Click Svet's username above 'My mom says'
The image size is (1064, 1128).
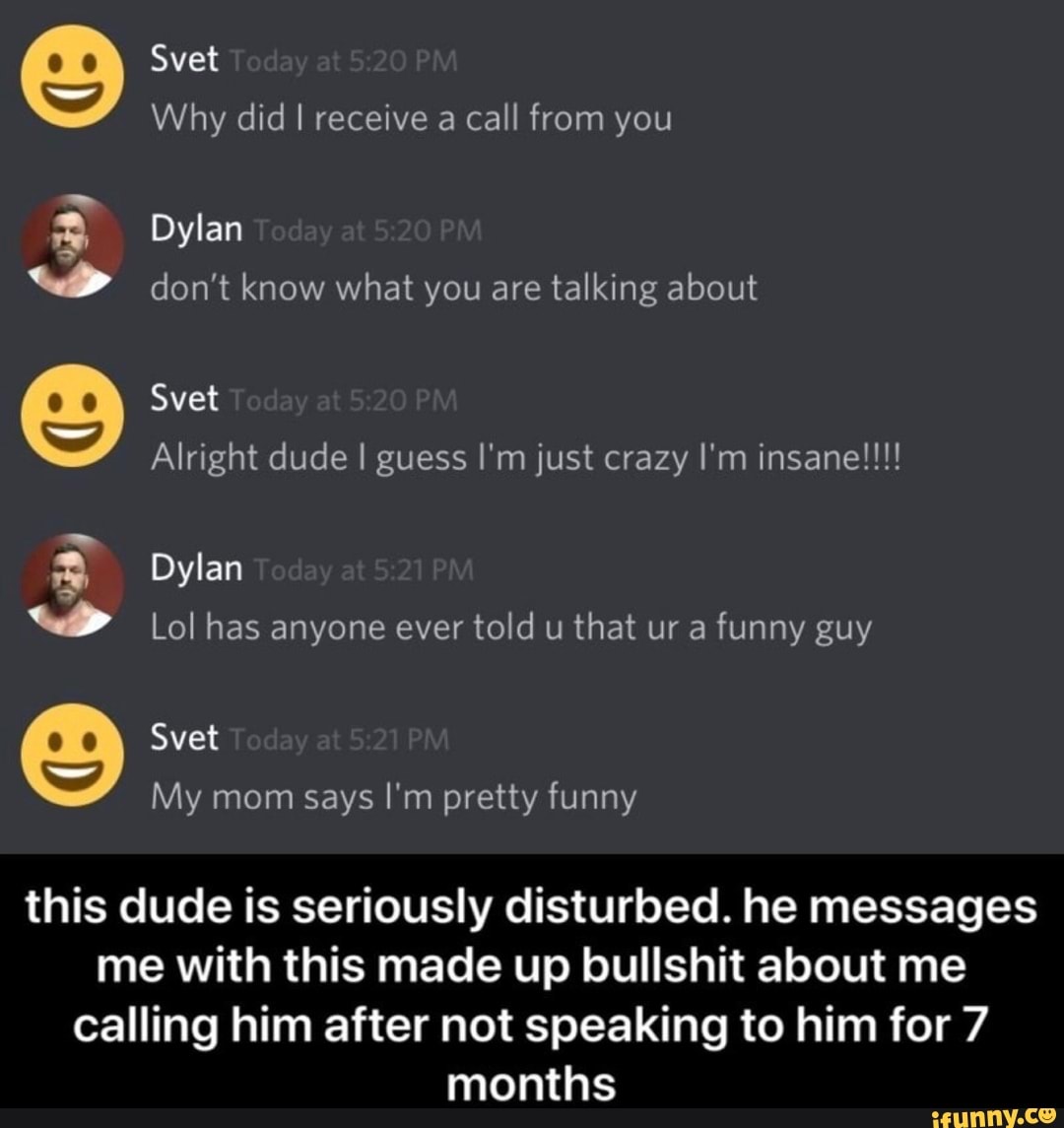point(184,738)
